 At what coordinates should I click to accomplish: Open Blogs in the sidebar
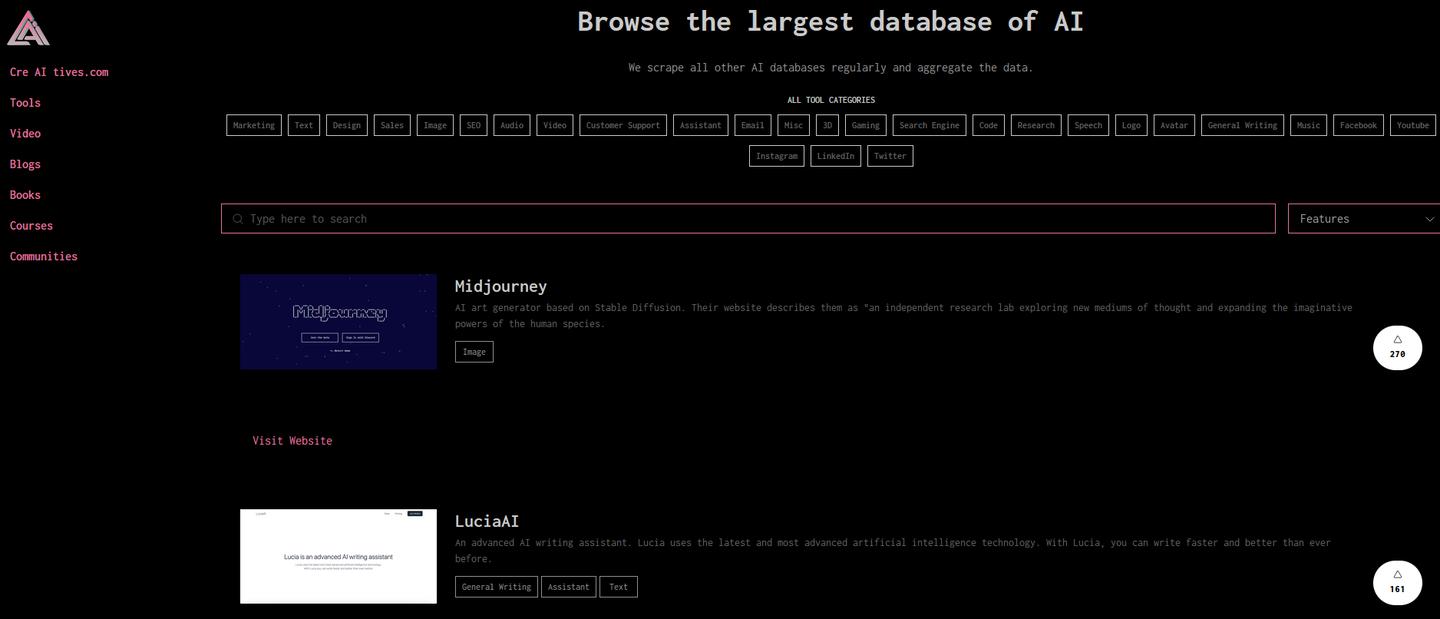click(x=25, y=164)
